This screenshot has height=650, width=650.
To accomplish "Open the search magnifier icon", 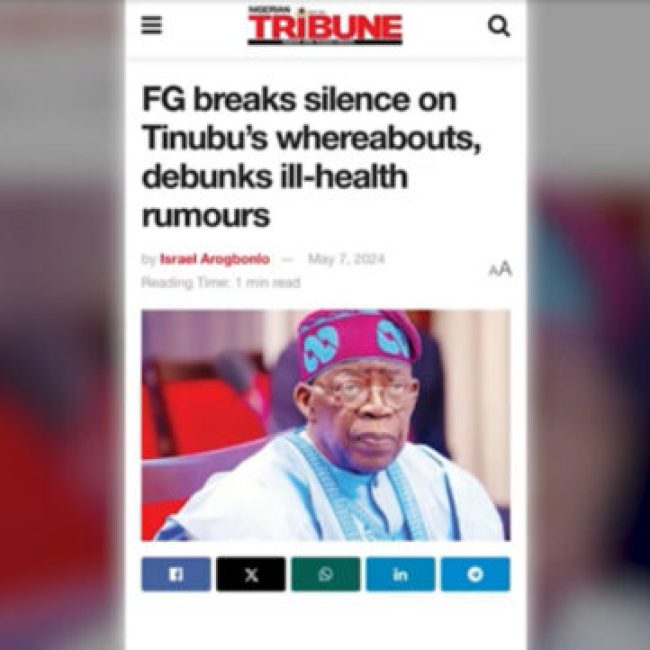I will coord(499,26).
